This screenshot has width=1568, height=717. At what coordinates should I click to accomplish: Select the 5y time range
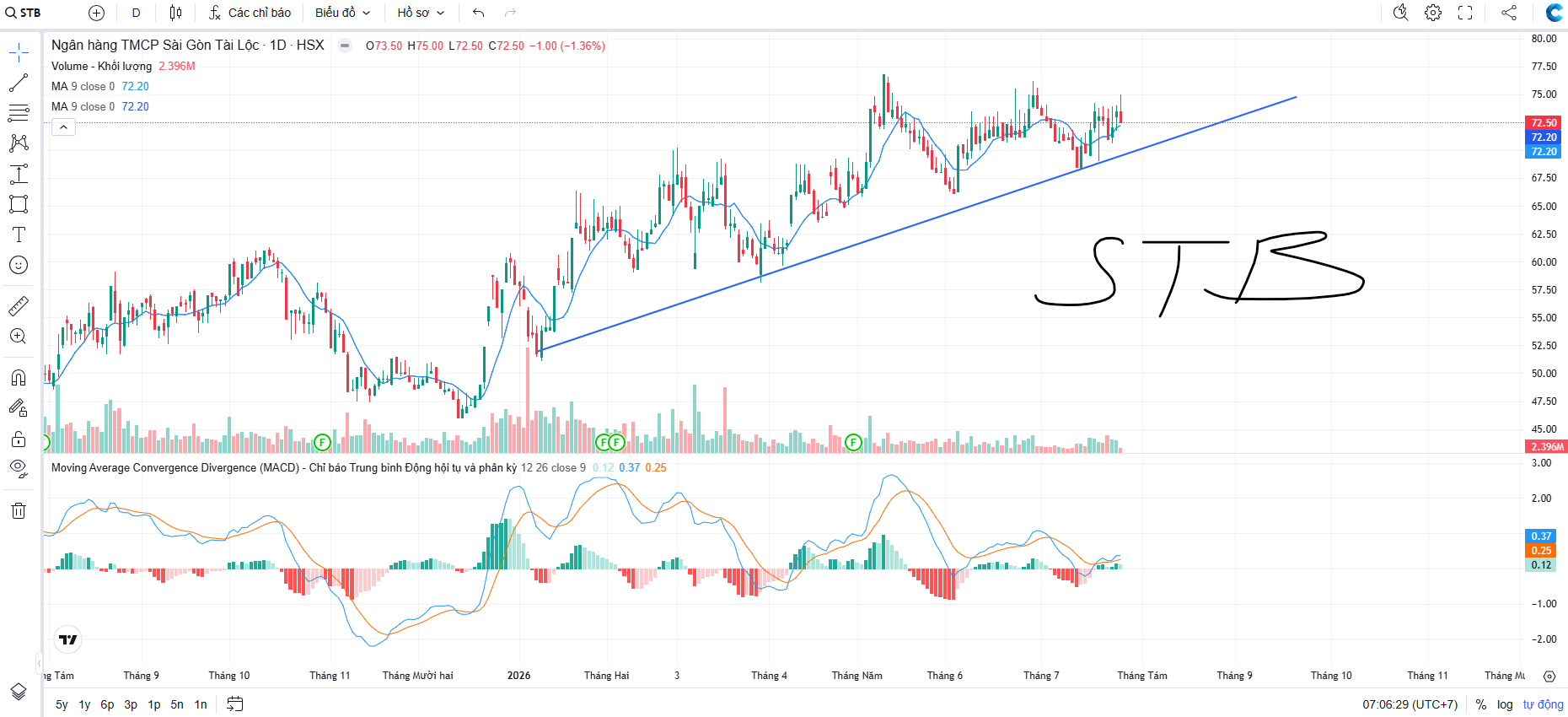[x=62, y=704]
